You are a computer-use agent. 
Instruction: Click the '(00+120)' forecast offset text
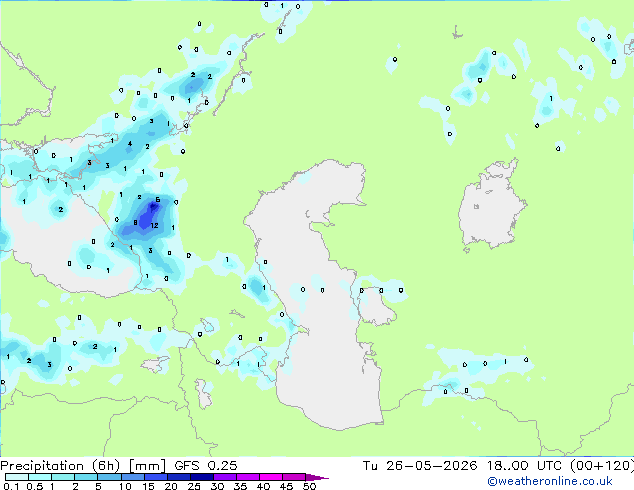click(x=602, y=466)
